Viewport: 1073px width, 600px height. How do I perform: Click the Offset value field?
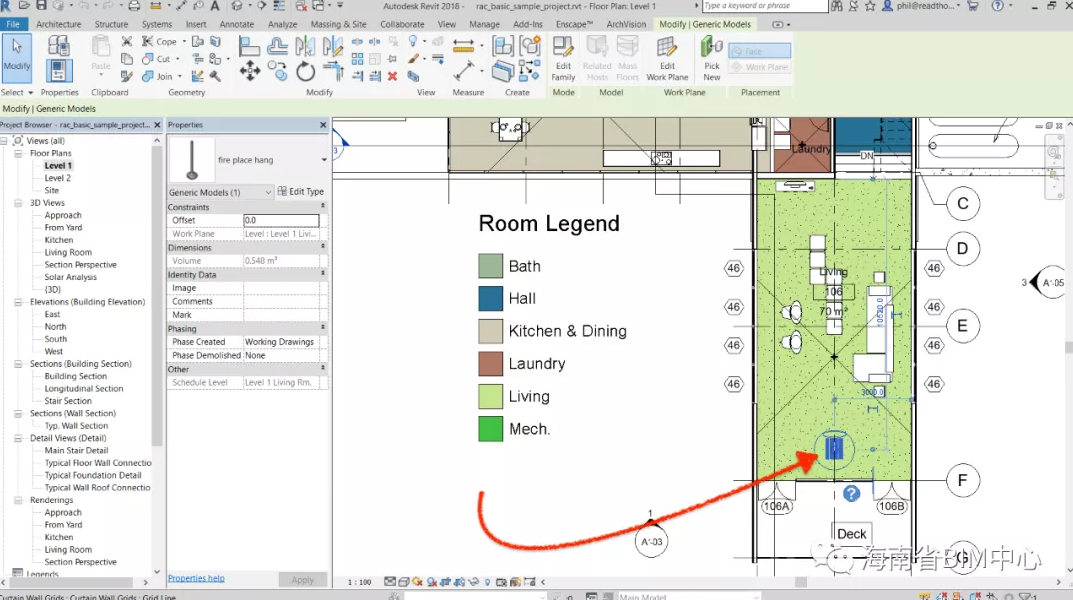(x=281, y=220)
